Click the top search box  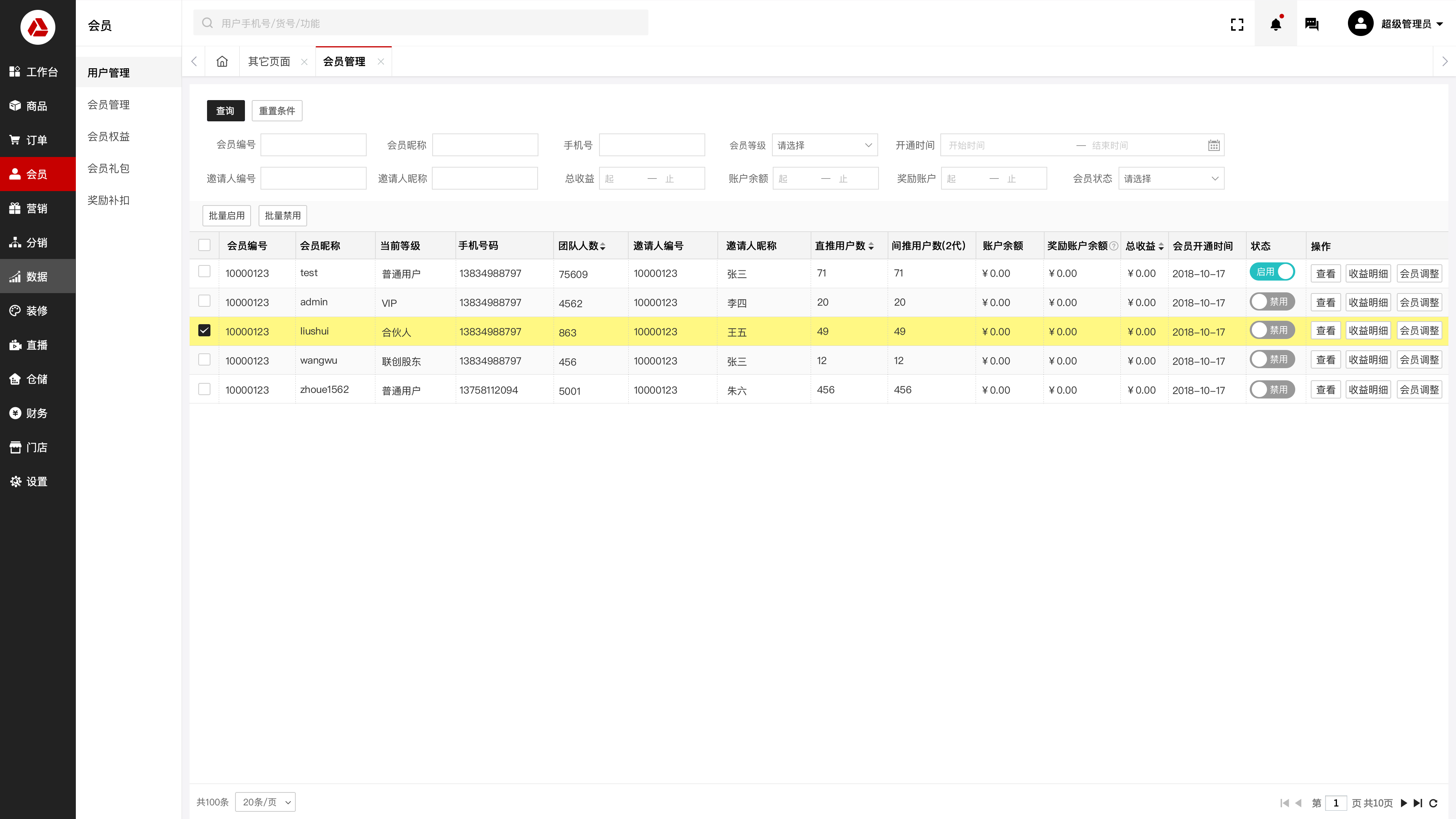(x=420, y=23)
